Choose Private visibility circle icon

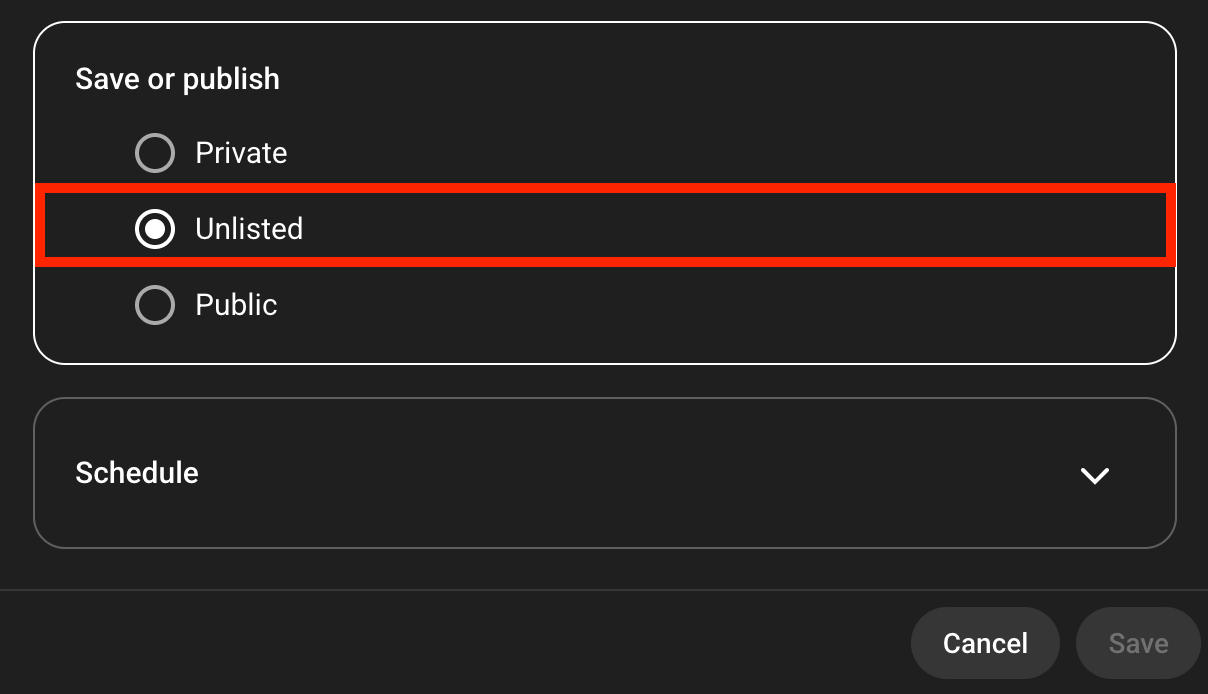(155, 153)
